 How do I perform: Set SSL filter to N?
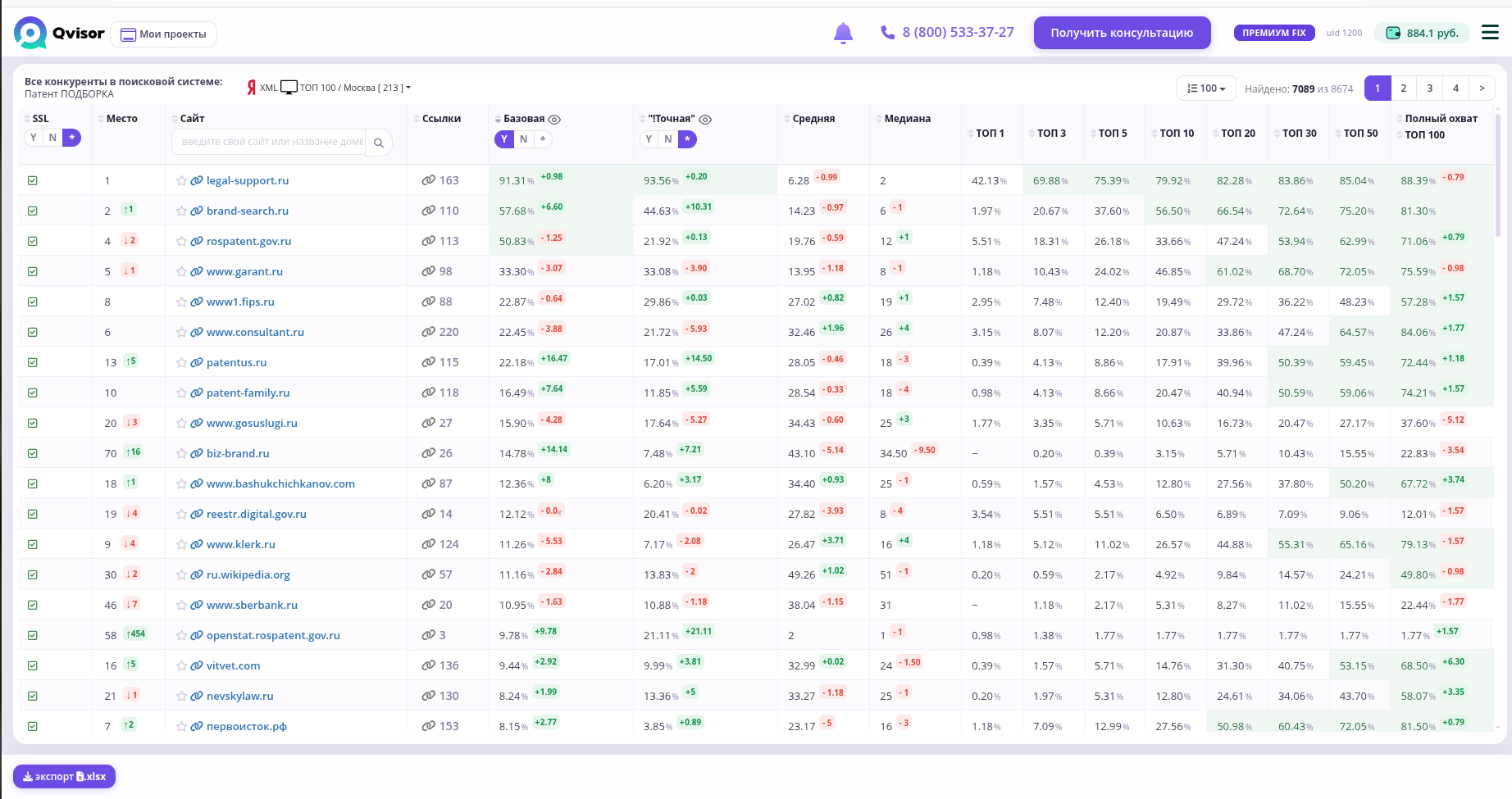tap(53, 138)
